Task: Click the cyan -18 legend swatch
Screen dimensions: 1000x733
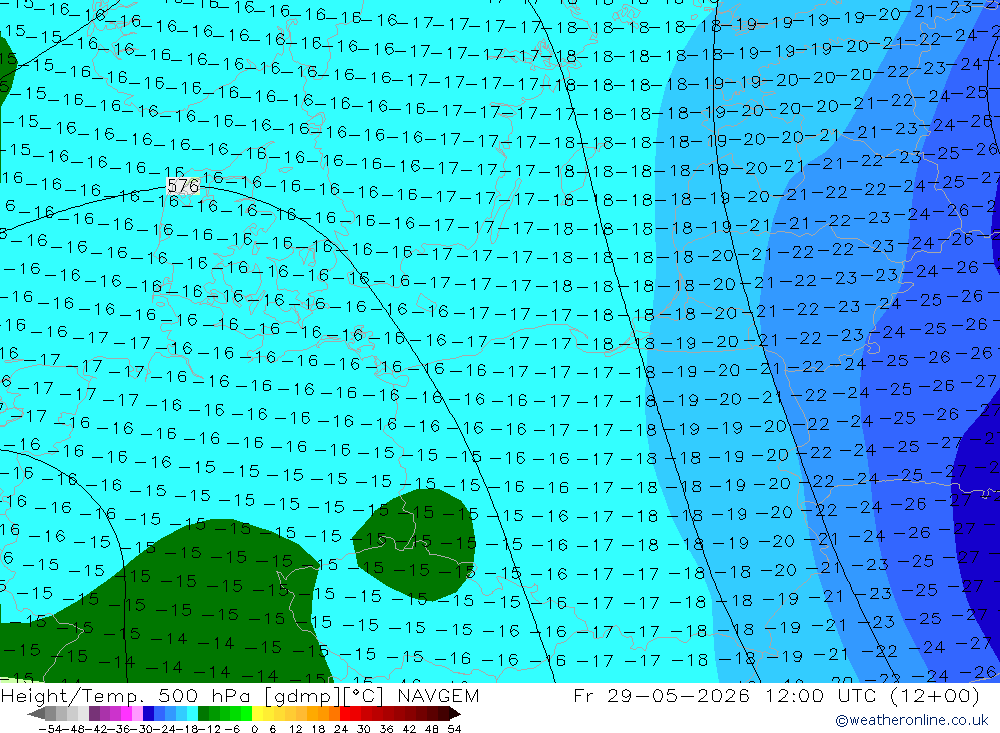Action: pos(192,714)
